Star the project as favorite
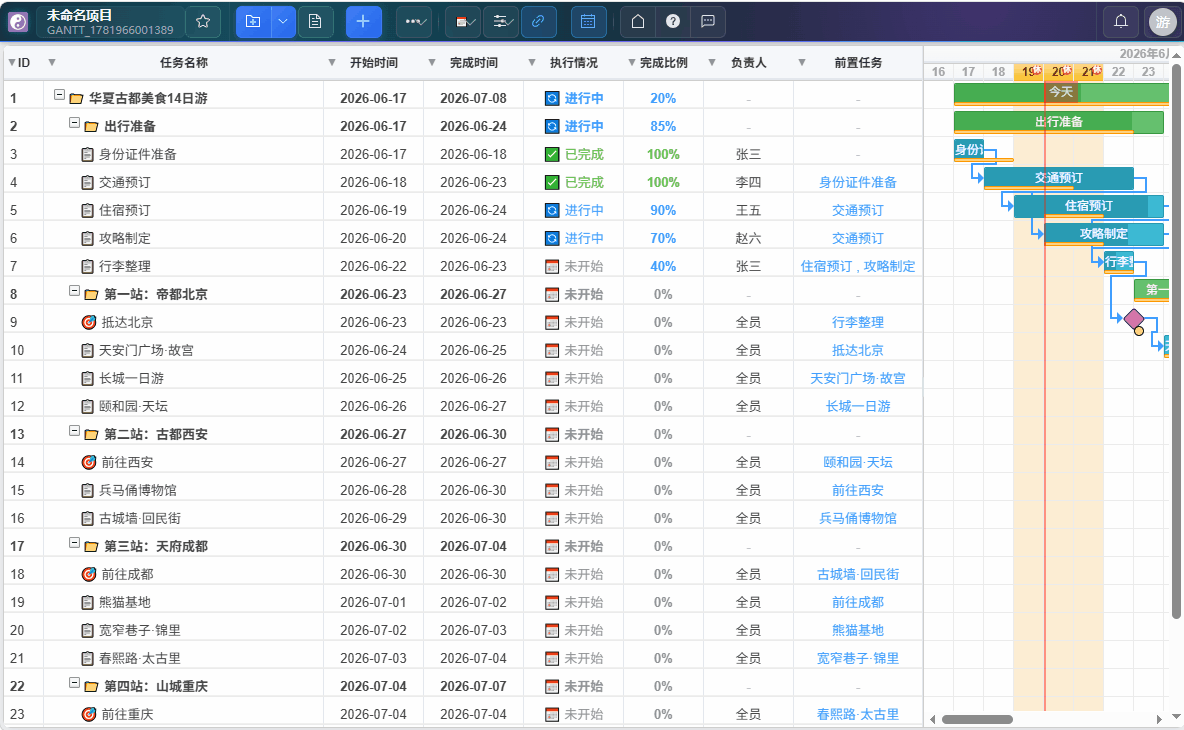Screen dimensions: 1184x730 pos(202,21)
